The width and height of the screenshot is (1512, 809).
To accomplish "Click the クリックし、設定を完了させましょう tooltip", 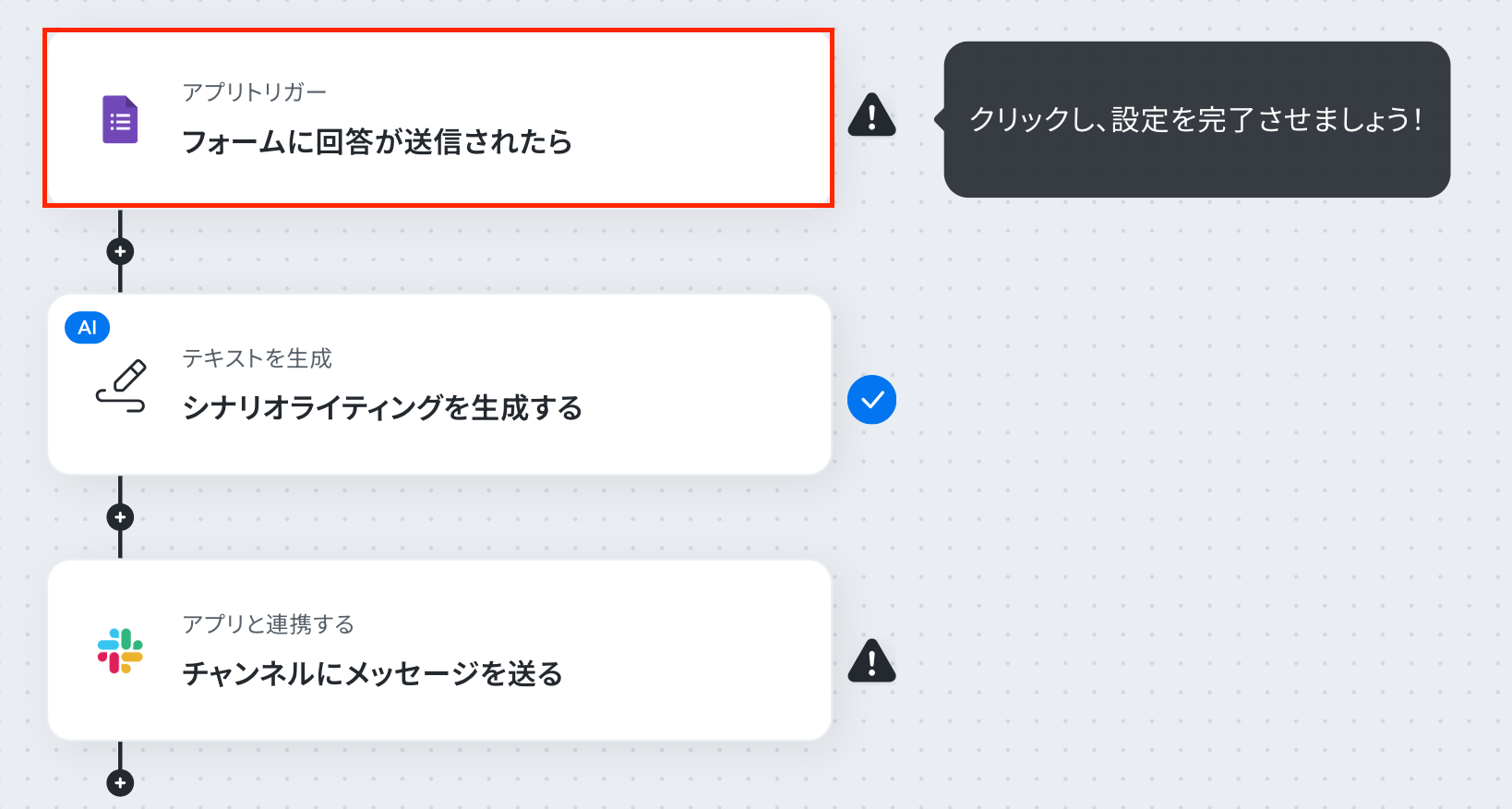I will pos(1196,119).
